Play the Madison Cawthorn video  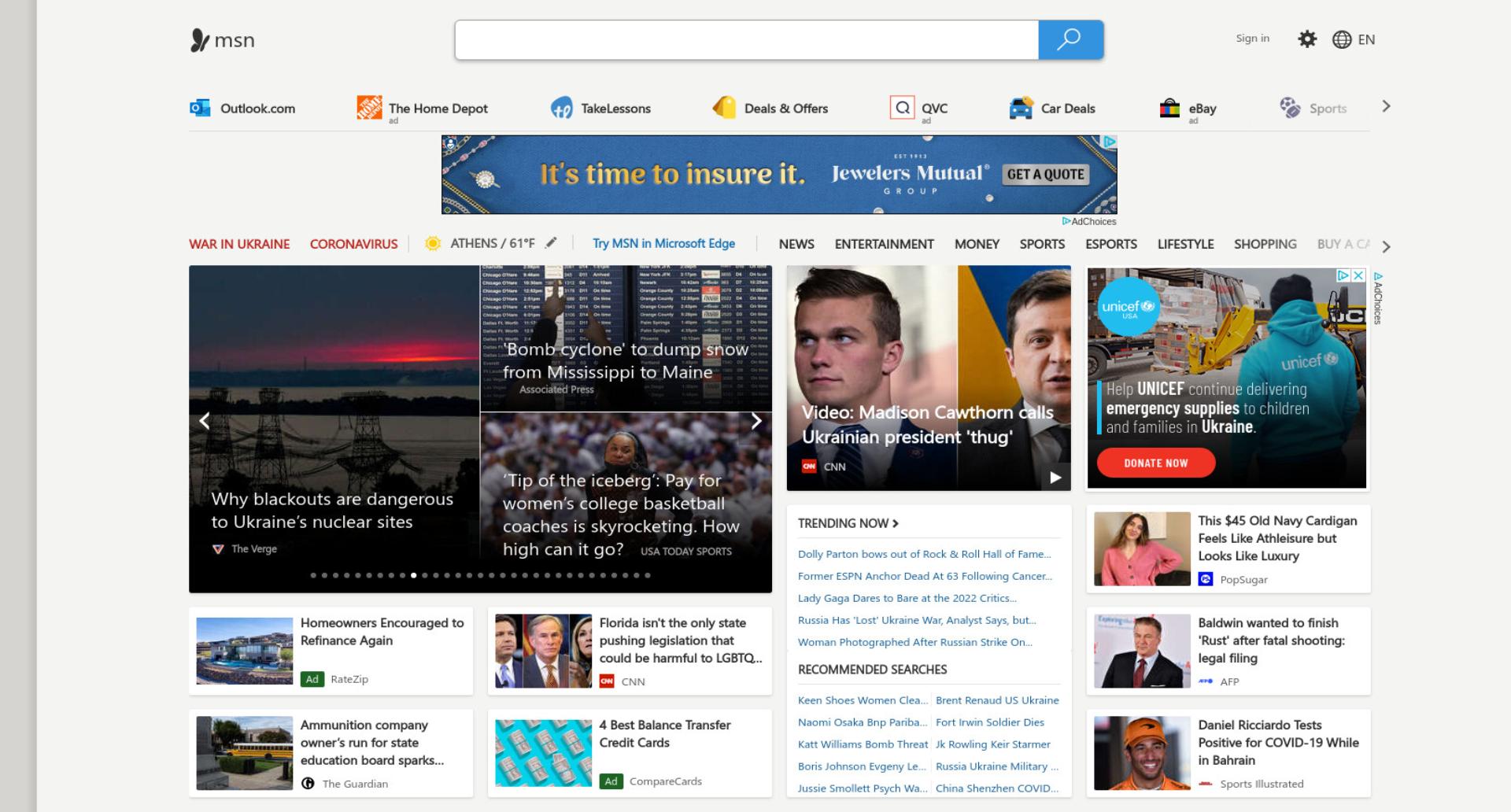point(1055,477)
